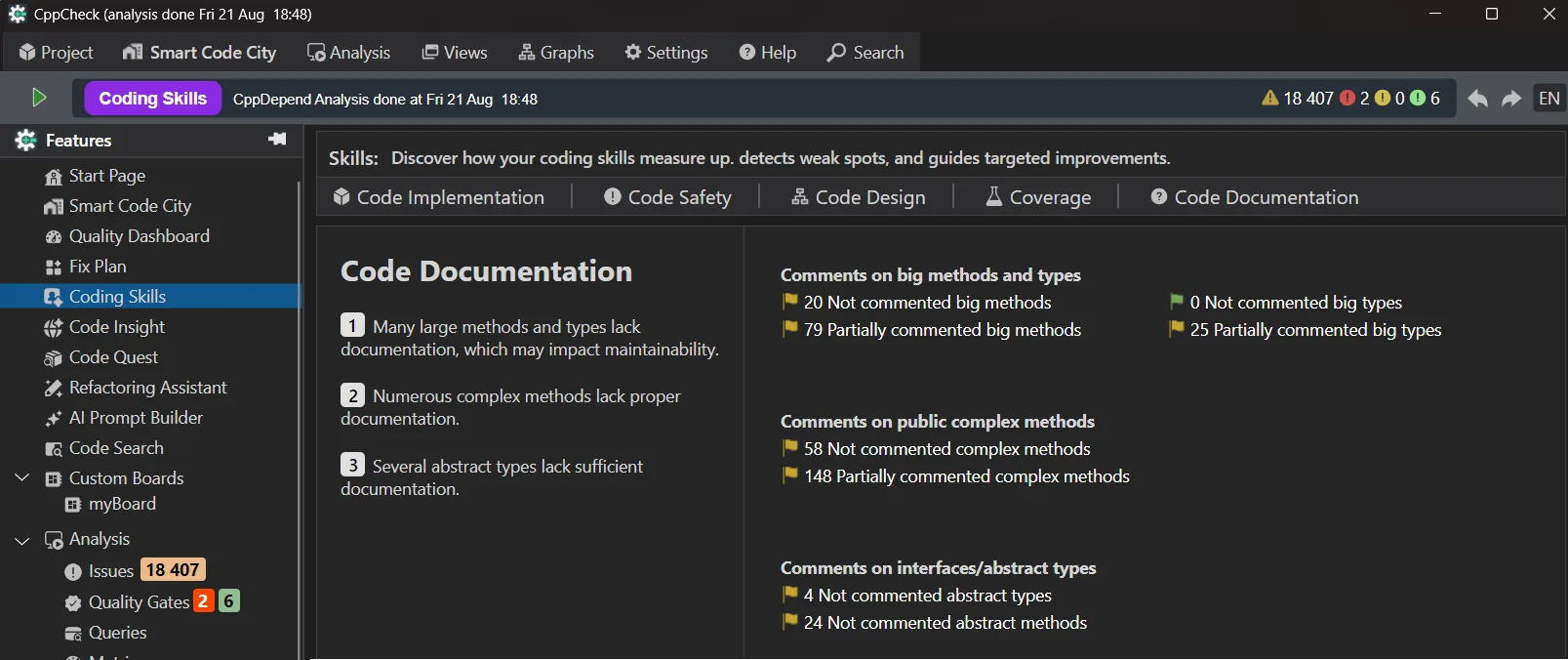Click the yellow warn quality gate indicator
The image size is (1568, 660).
1383,98
